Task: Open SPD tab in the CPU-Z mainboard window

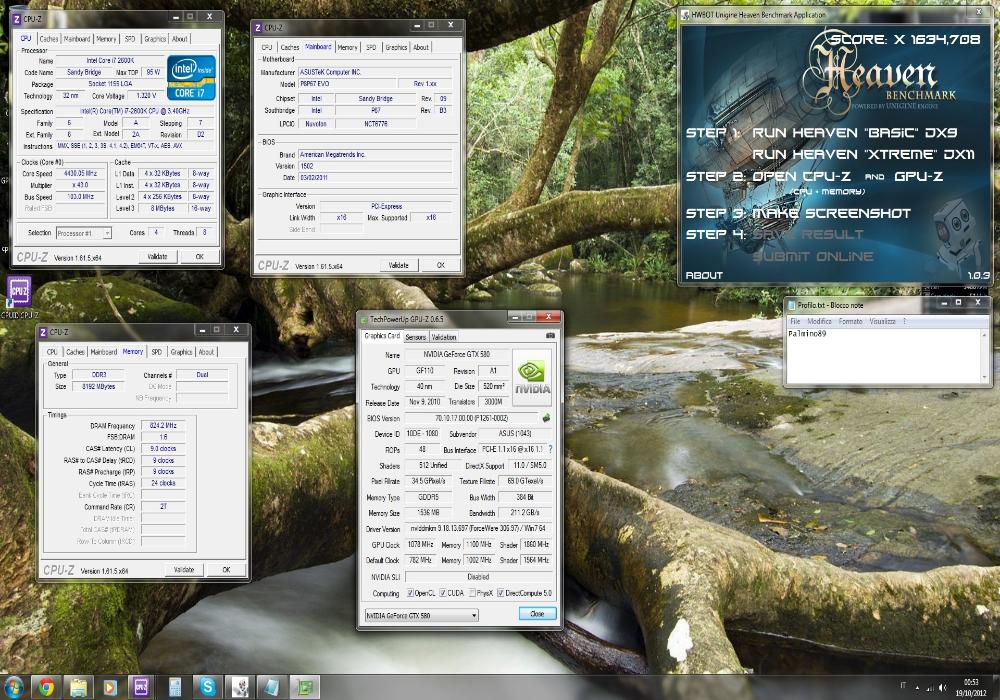Action: coord(371,47)
